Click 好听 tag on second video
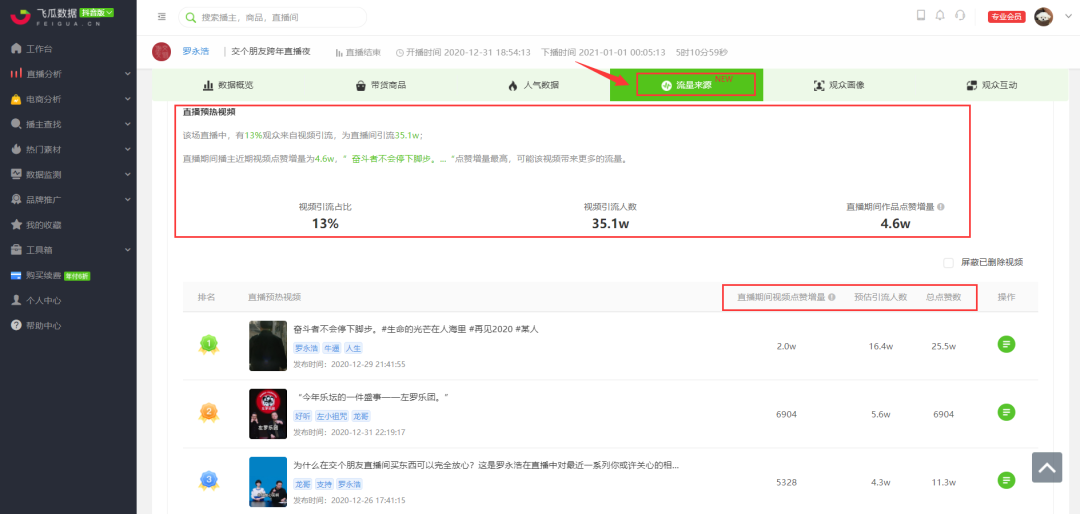The height and width of the screenshot is (514, 1080). [x=302, y=416]
